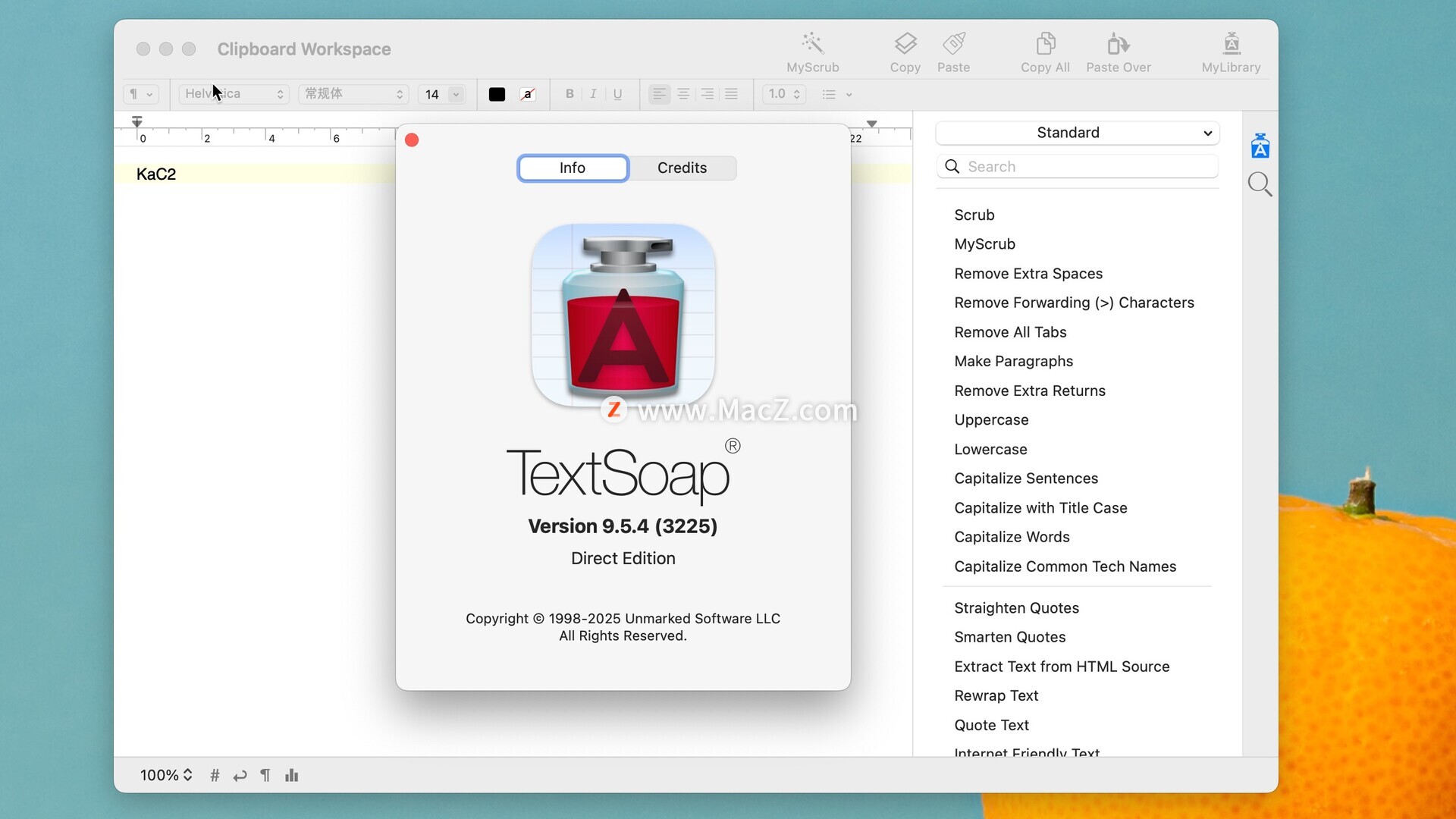This screenshot has width=1456, height=819.
Task: Select the Lowercase cleaner
Action: 990,449
